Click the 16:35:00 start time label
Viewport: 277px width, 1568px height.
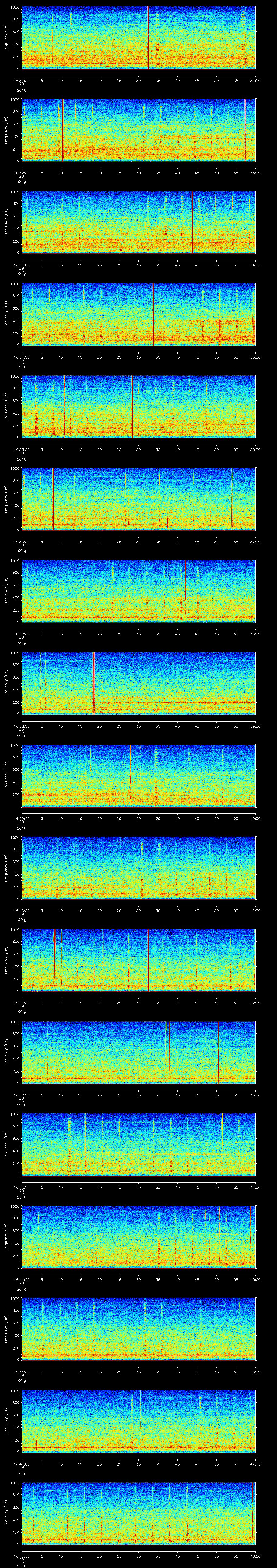tap(21, 449)
